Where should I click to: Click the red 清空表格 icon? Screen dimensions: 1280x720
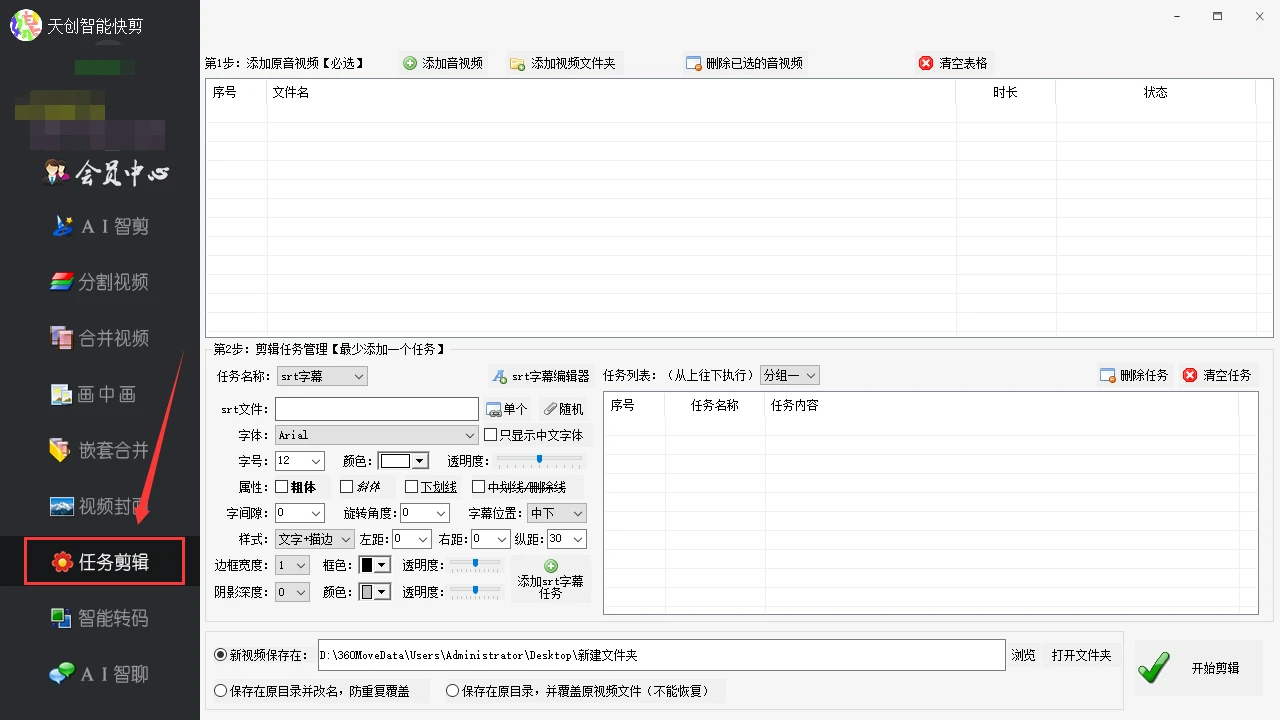point(925,63)
